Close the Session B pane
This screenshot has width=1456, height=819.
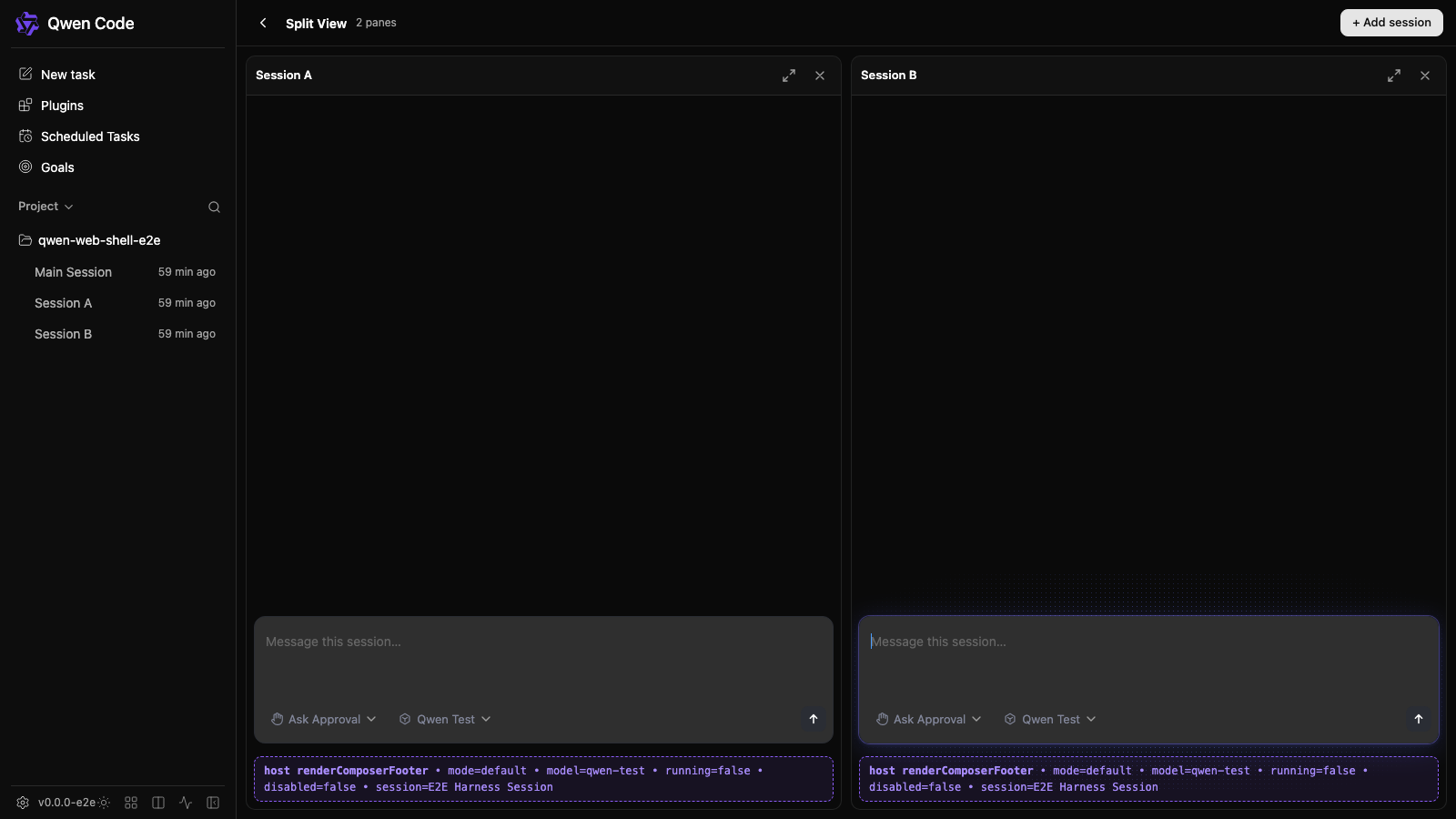[x=1425, y=76]
